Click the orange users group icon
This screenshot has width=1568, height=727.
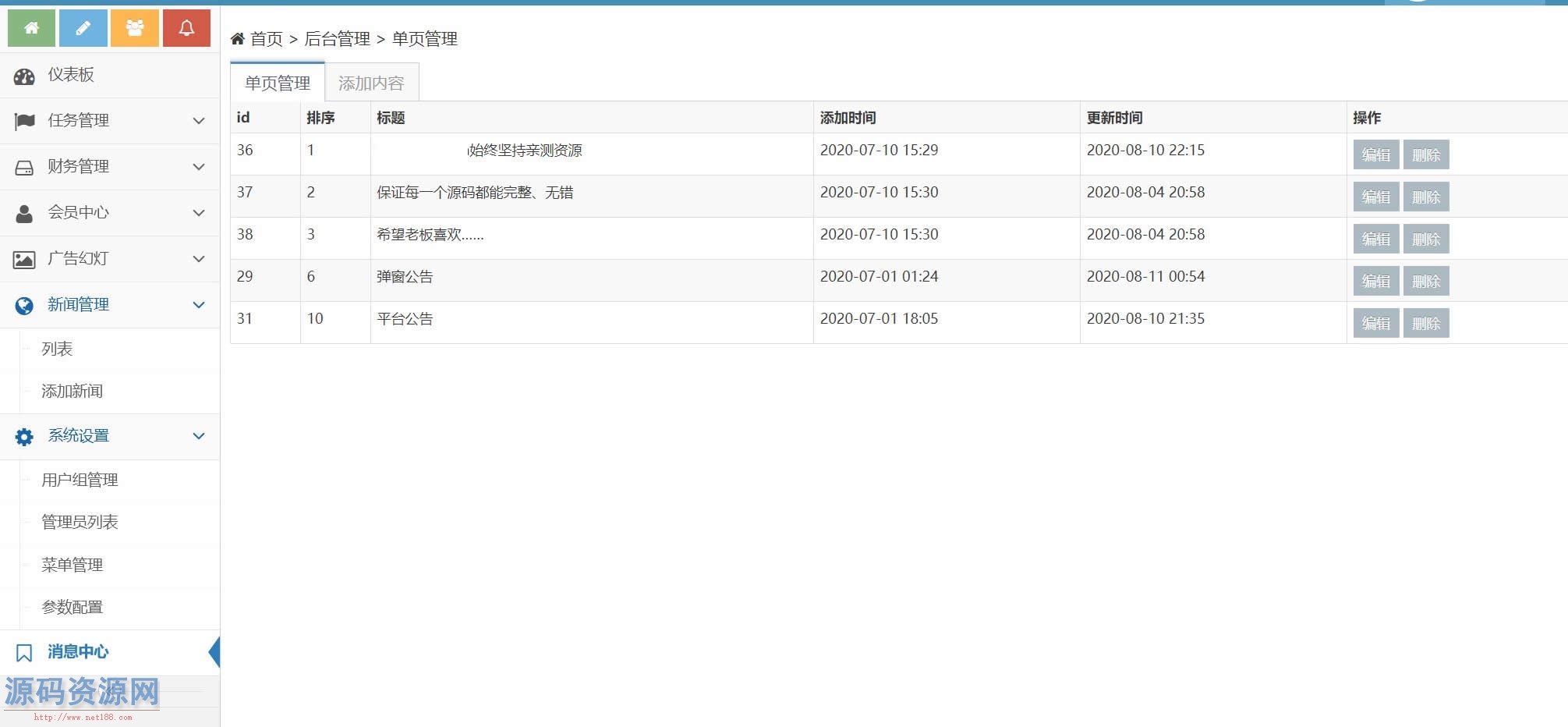point(135,29)
